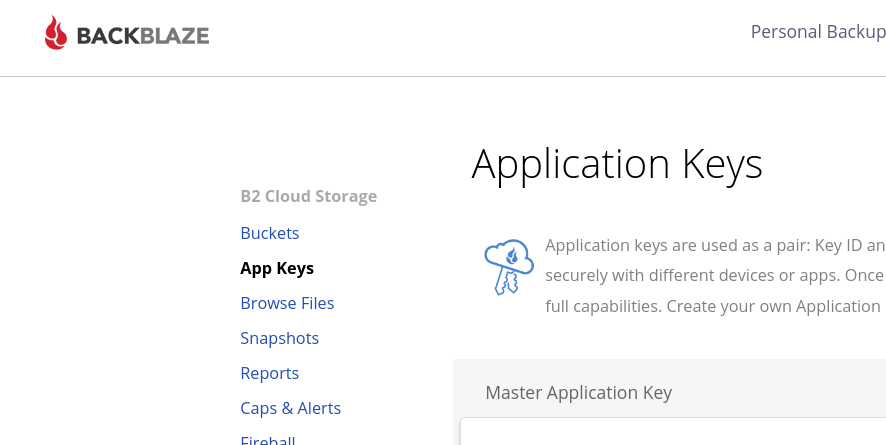
Task: Click the cloud and keys icon
Action: pos(508,267)
